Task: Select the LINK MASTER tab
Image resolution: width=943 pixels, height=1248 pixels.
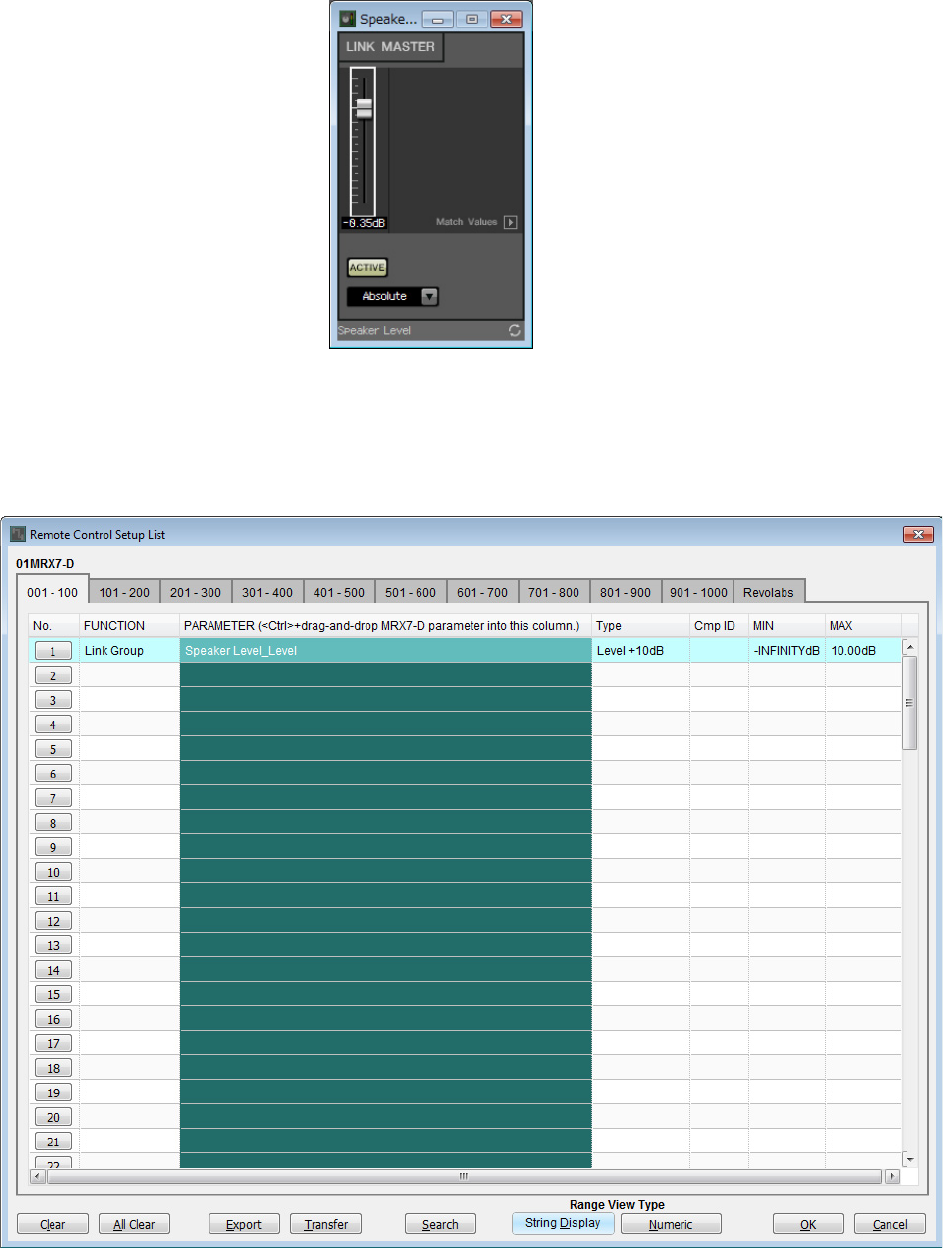Action: (x=391, y=47)
